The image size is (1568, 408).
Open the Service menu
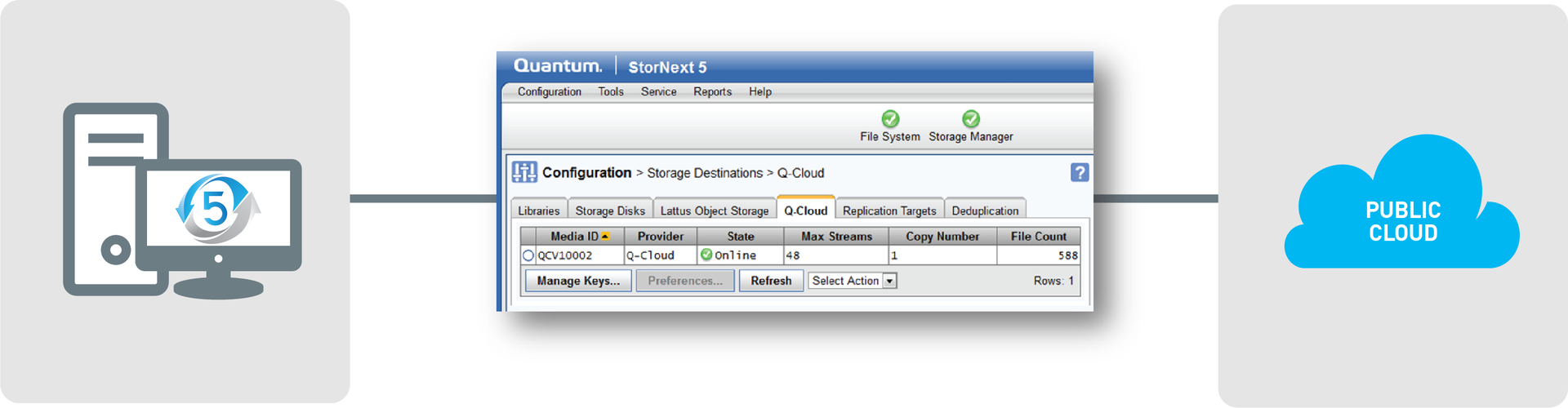pyautogui.click(x=658, y=91)
